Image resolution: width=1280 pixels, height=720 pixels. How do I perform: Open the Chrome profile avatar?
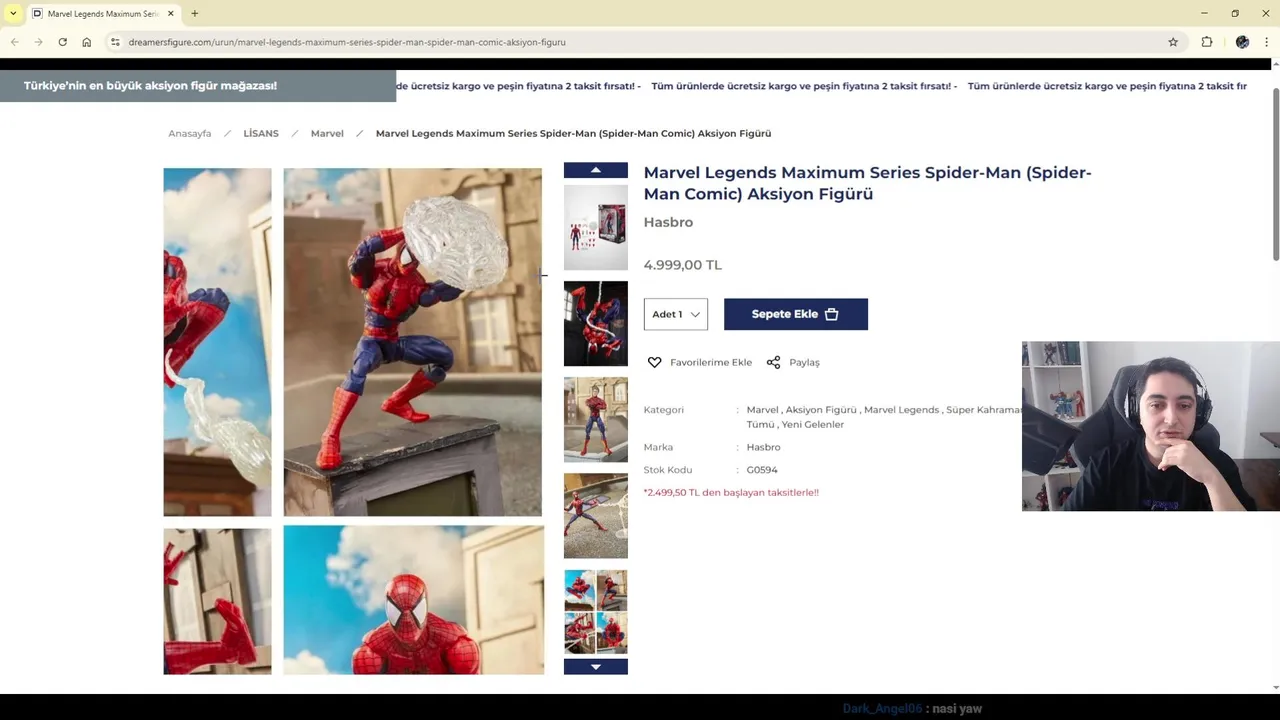tap(1242, 42)
